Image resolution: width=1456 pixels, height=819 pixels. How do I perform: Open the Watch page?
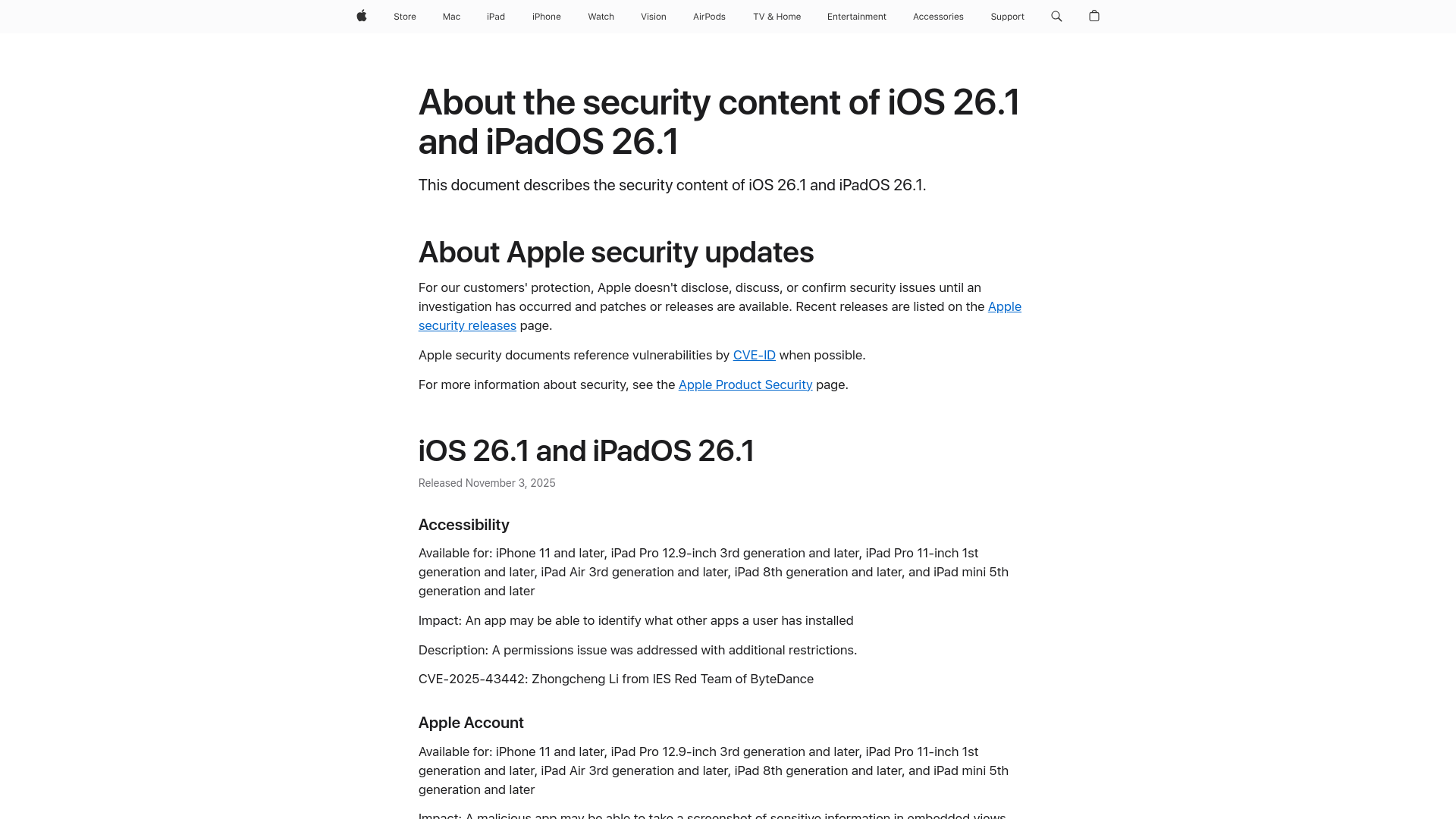click(601, 16)
